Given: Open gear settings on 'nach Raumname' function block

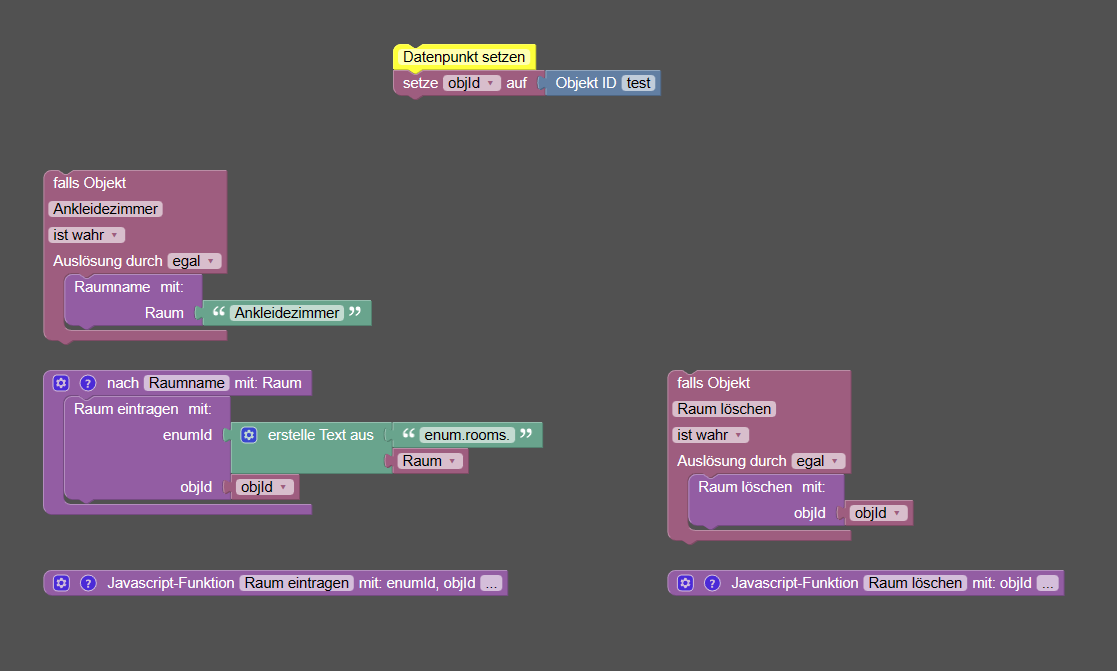Looking at the screenshot, I should coord(61,383).
